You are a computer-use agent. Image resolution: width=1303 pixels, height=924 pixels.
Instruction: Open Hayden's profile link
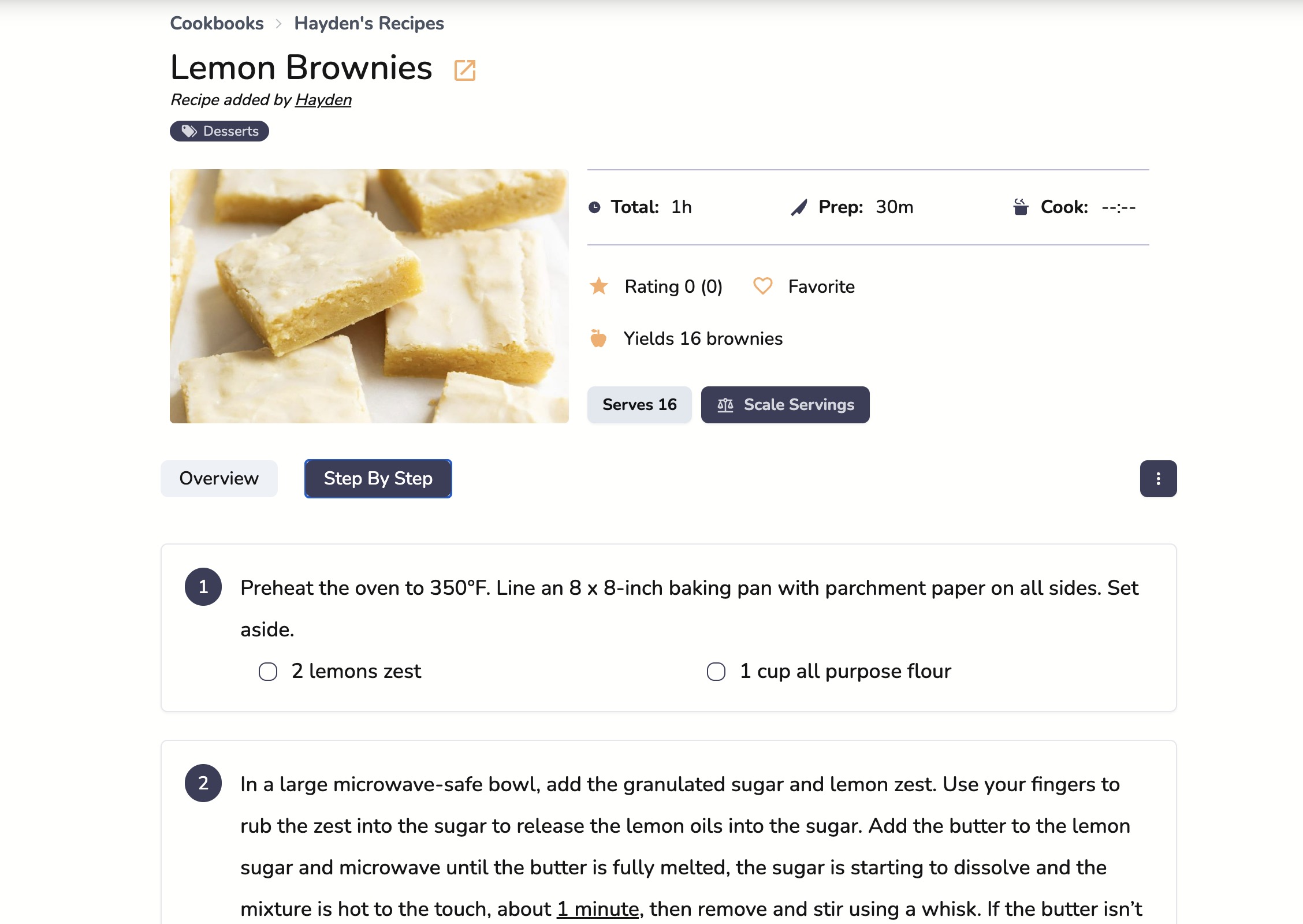coord(323,99)
